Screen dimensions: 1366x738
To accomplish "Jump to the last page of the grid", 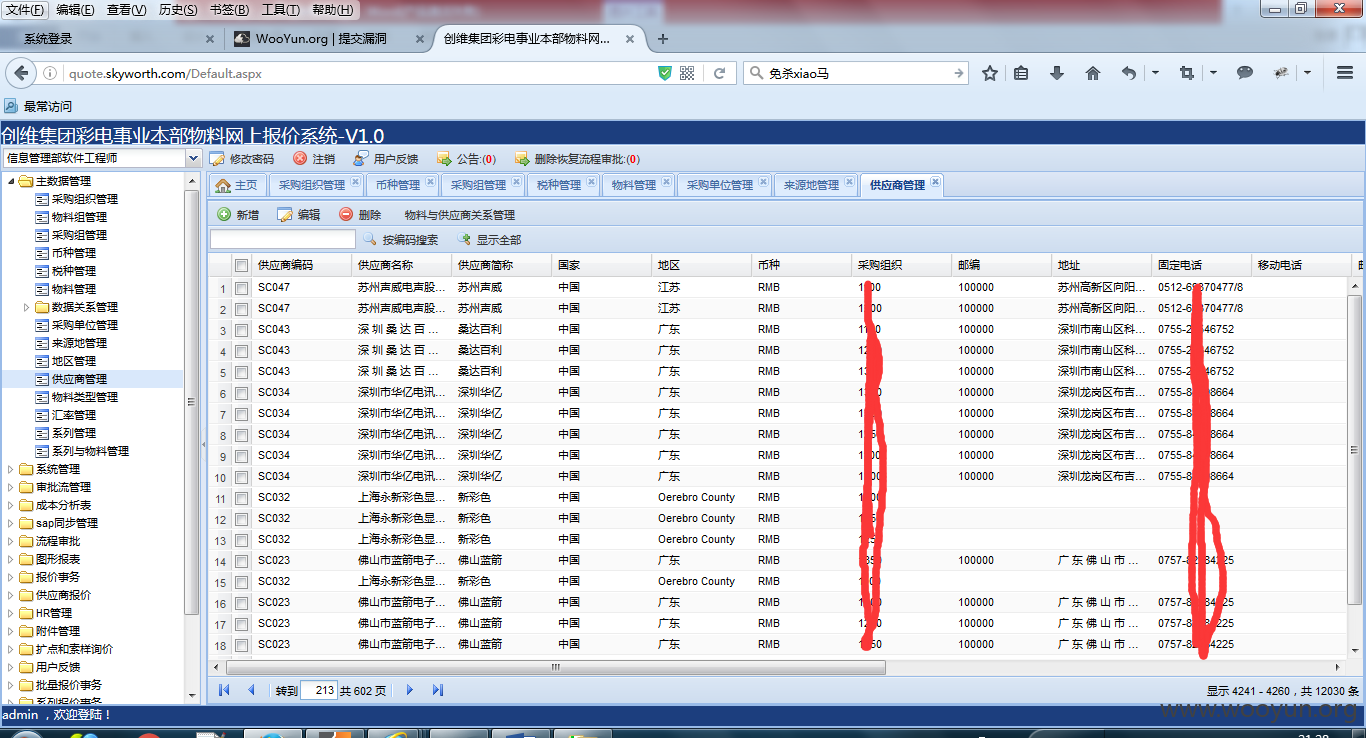I will 437,690.
